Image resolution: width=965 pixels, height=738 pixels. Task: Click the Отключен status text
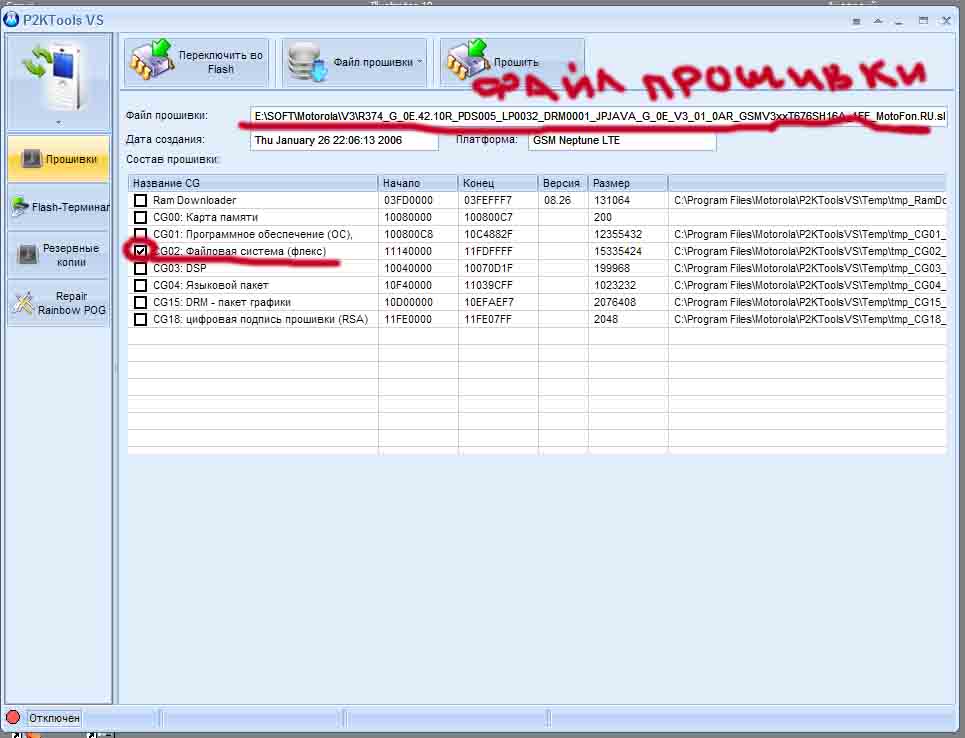(x=54, y=718)
